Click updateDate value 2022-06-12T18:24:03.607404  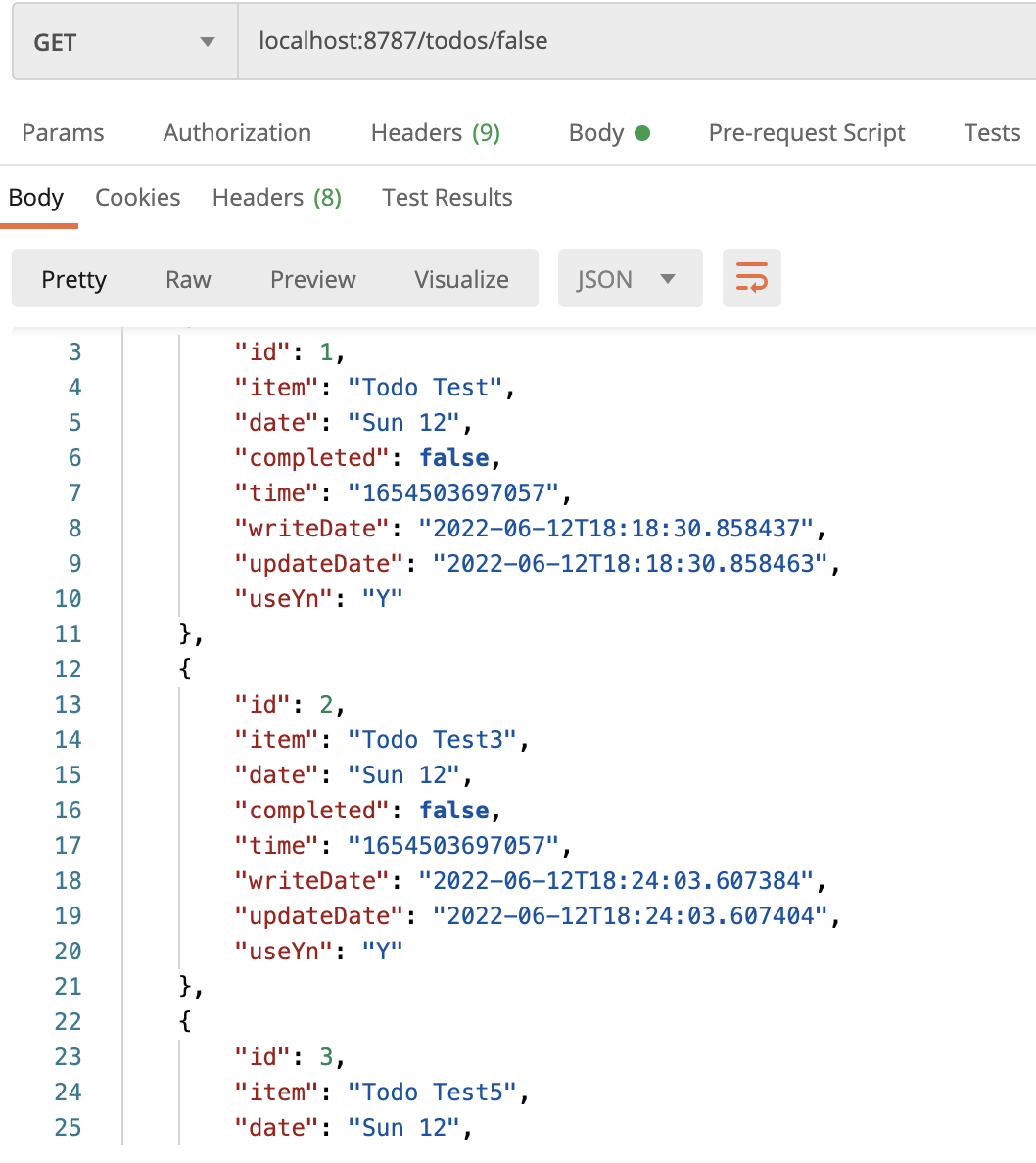click(x=630, y=915)
